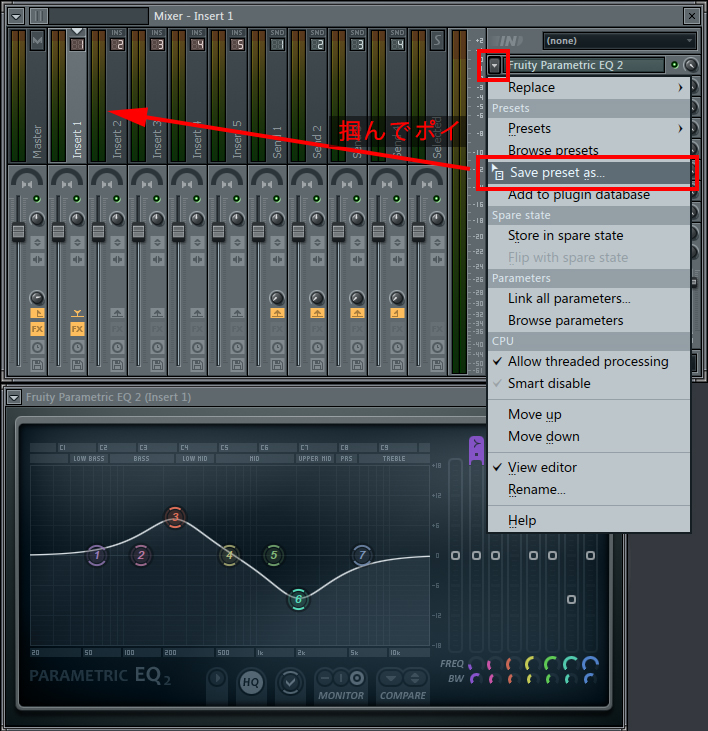Open the Presets submenu

(589, 129)
